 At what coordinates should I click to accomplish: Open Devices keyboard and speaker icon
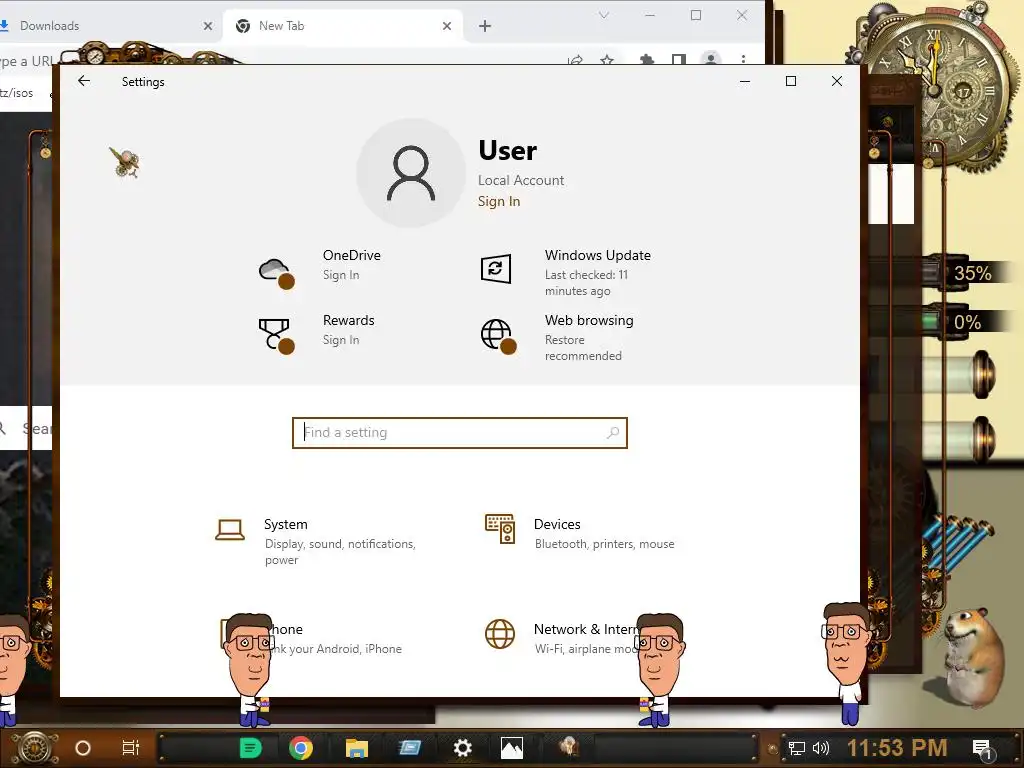(x=500, y=529)
